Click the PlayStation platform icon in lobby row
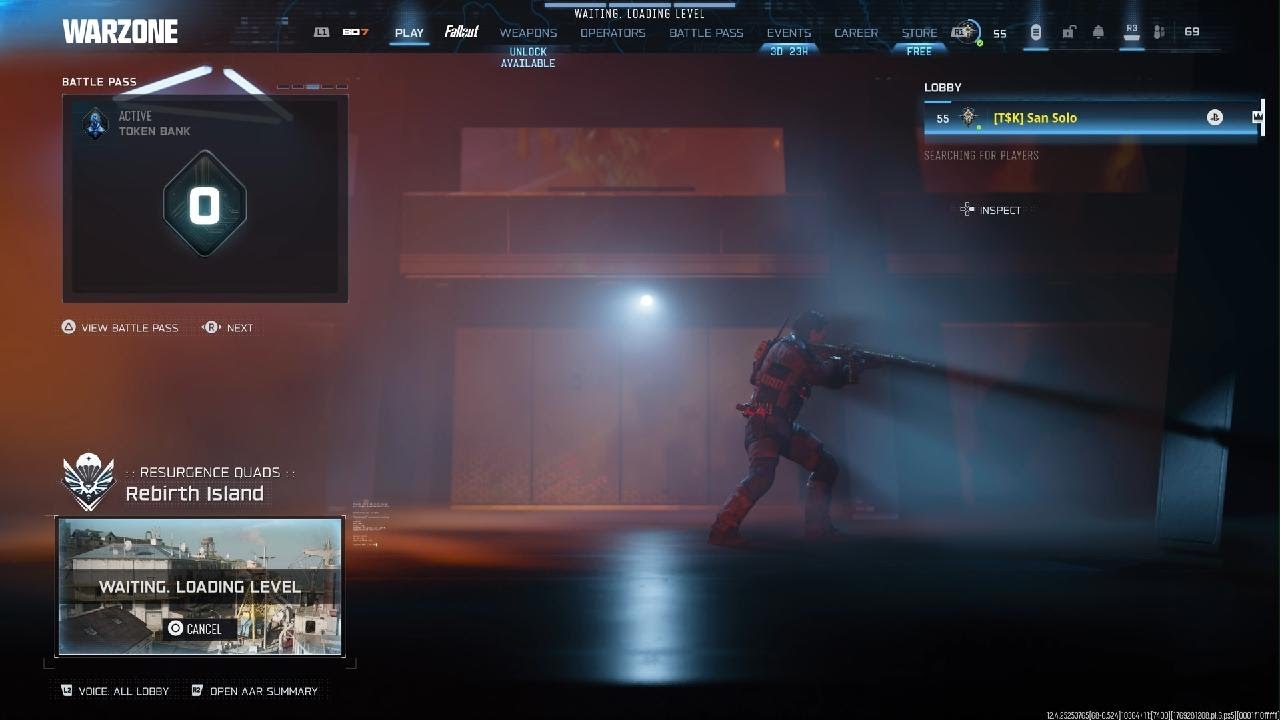The image size is (1280, 720). pyautogui.click(x=1214, y=118)
